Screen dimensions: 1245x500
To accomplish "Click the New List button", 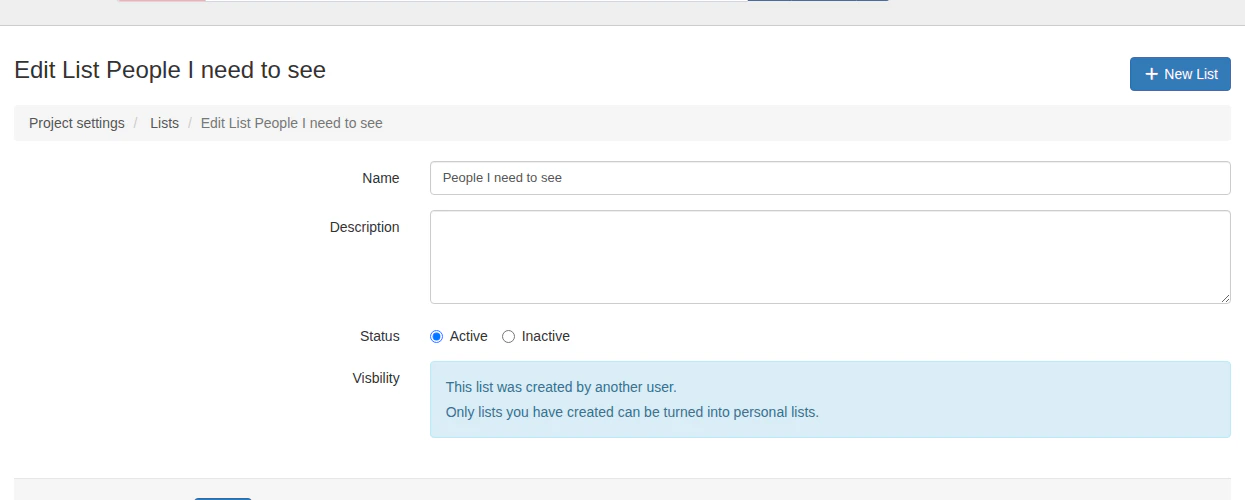I will pos(1180,74).
